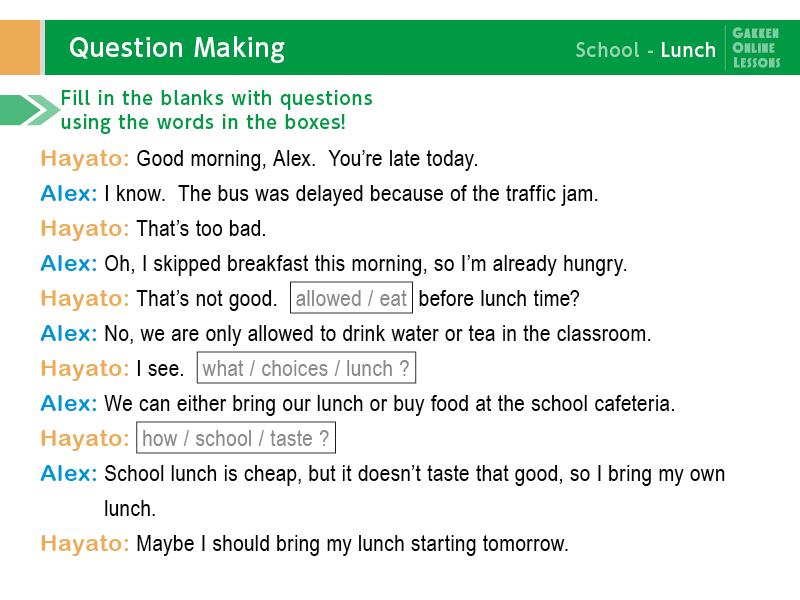Click the "allowed / eat" blank box

coord(351,299)
